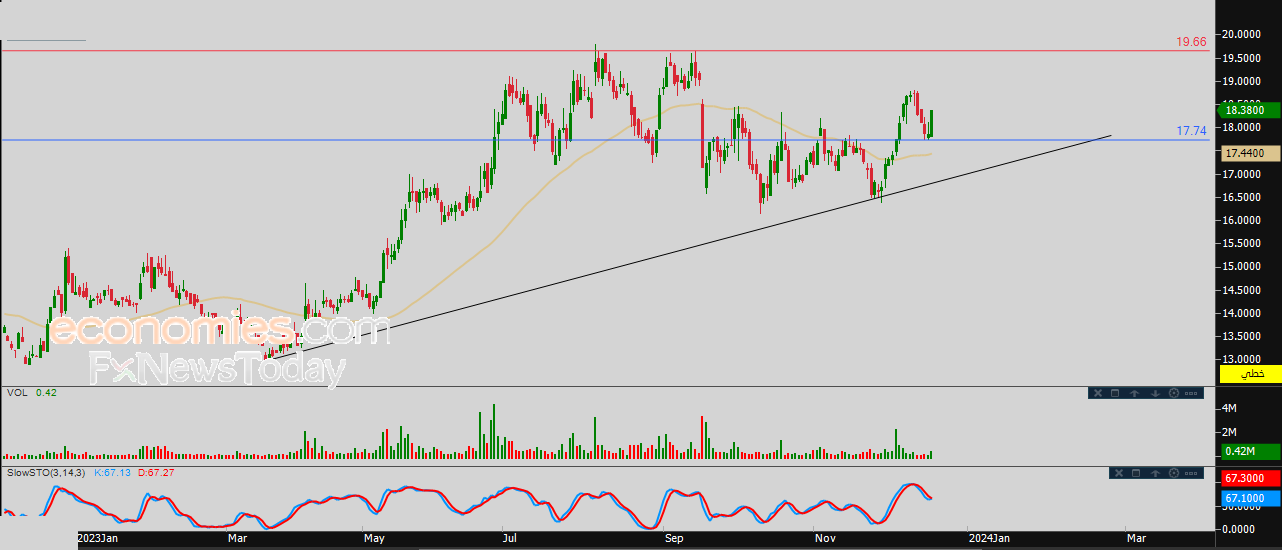Maximize the SlowSTO indicator panel
The image size is (1282, 550).
tap(1136, 473)
